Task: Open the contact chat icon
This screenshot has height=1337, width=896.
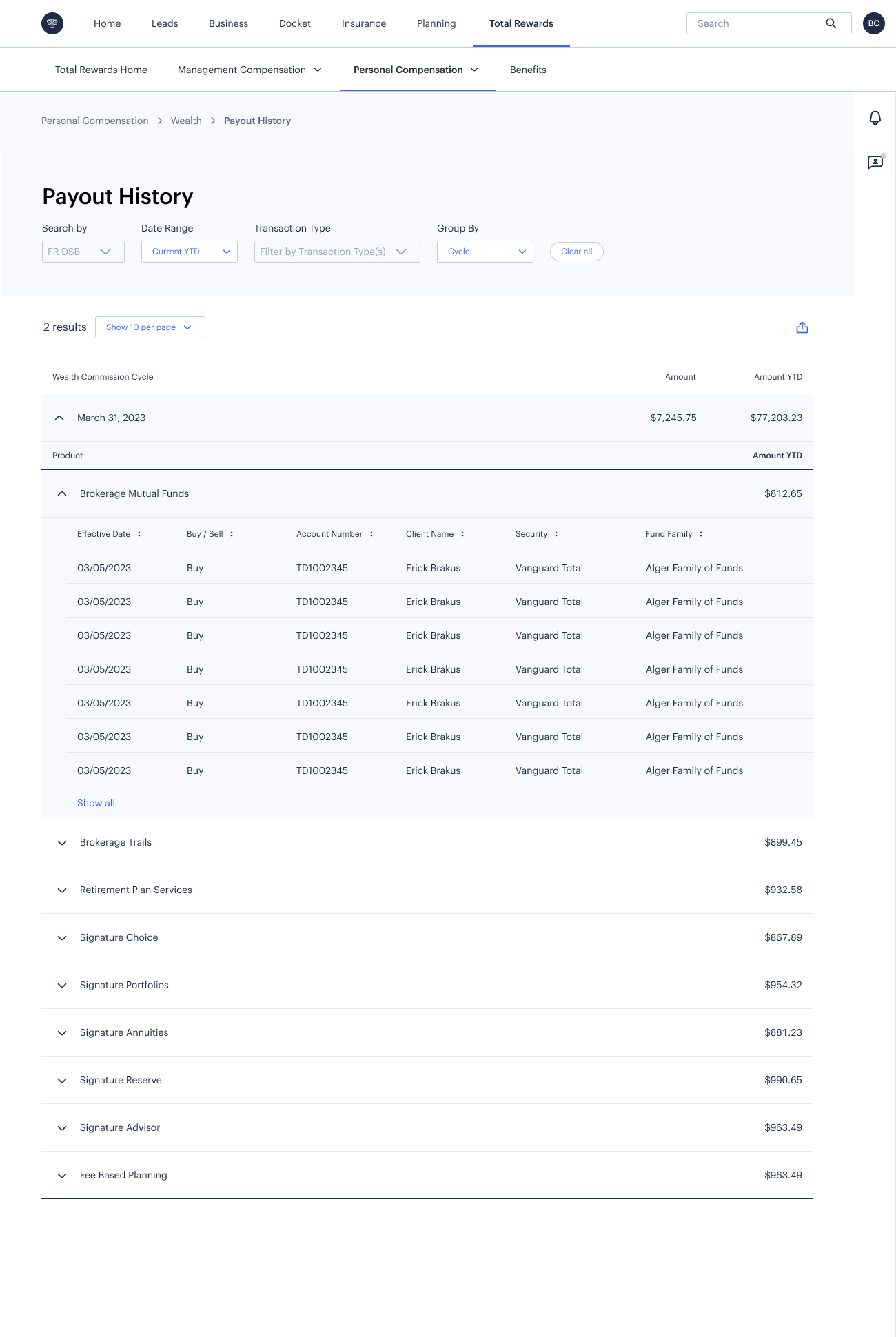Action: (875, 162)
